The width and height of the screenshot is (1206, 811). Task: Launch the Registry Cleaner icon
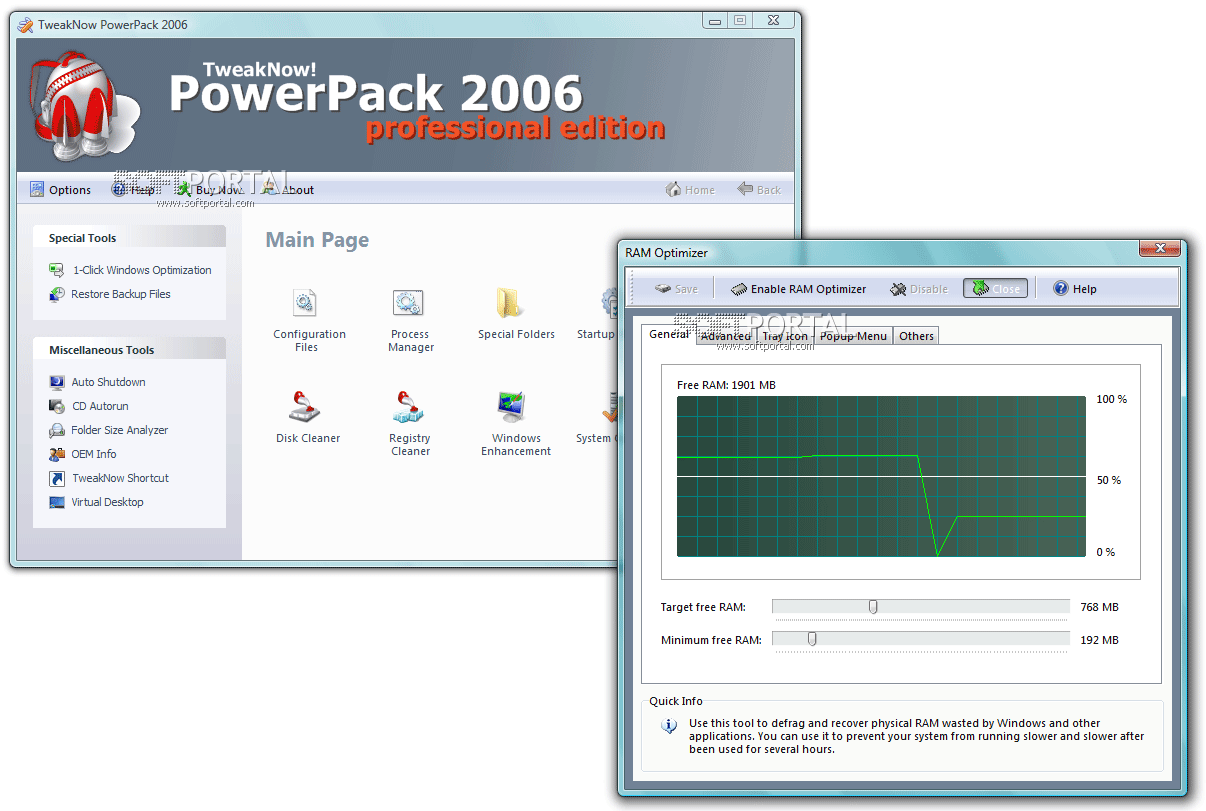pos(409,407)
